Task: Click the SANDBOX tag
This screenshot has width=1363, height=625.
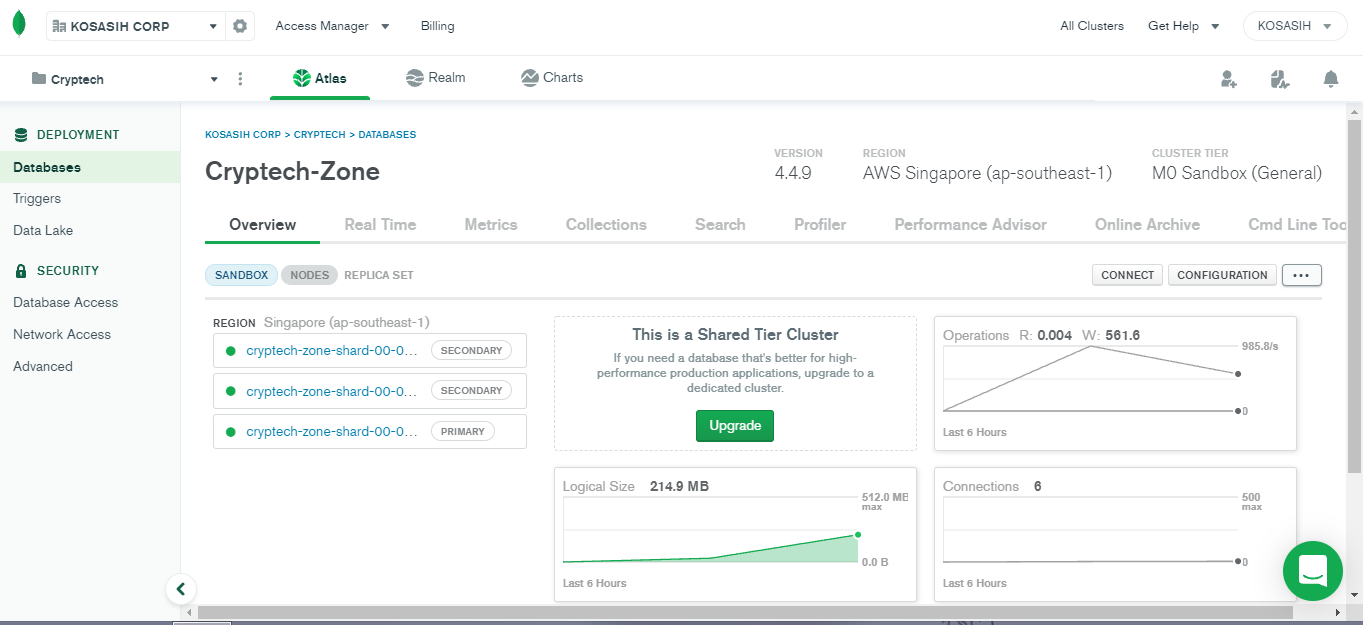Action: (241, 275)
